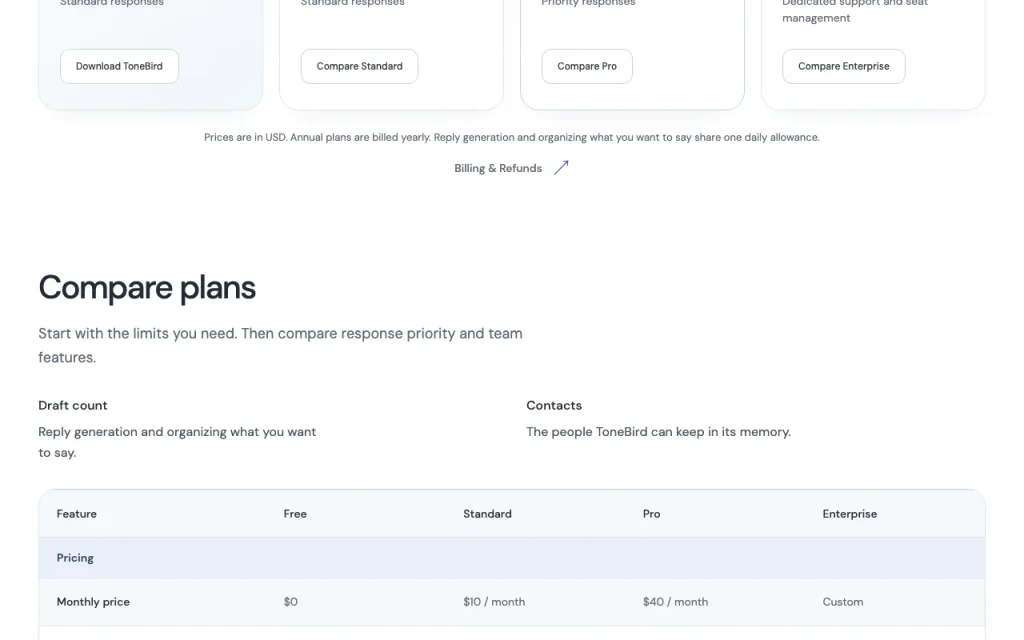
Task: Open the Billing & Refunds link
Action: tap(498, 168)
